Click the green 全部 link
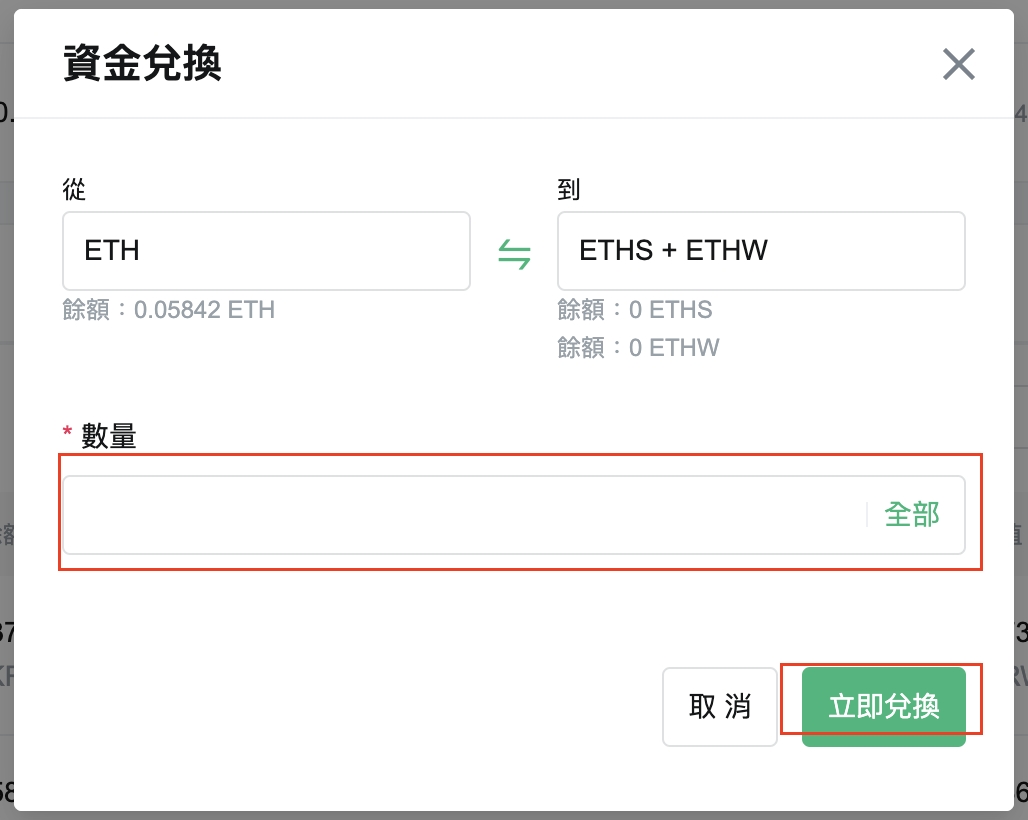Screen dimensions: 1028x820 (912, 515)
